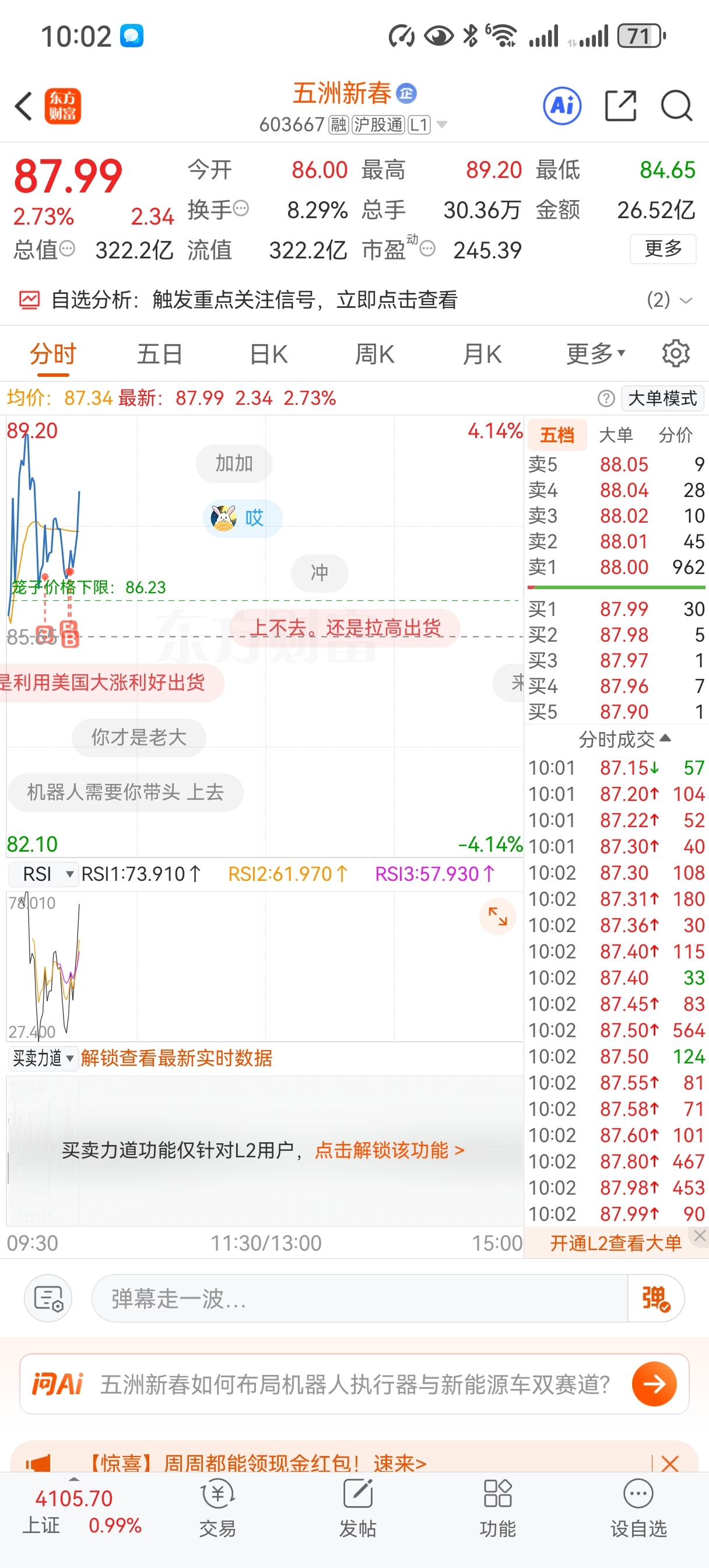
Task: Open the 买卖力道 indicator dropdown
Action: tap(43, 1058)
